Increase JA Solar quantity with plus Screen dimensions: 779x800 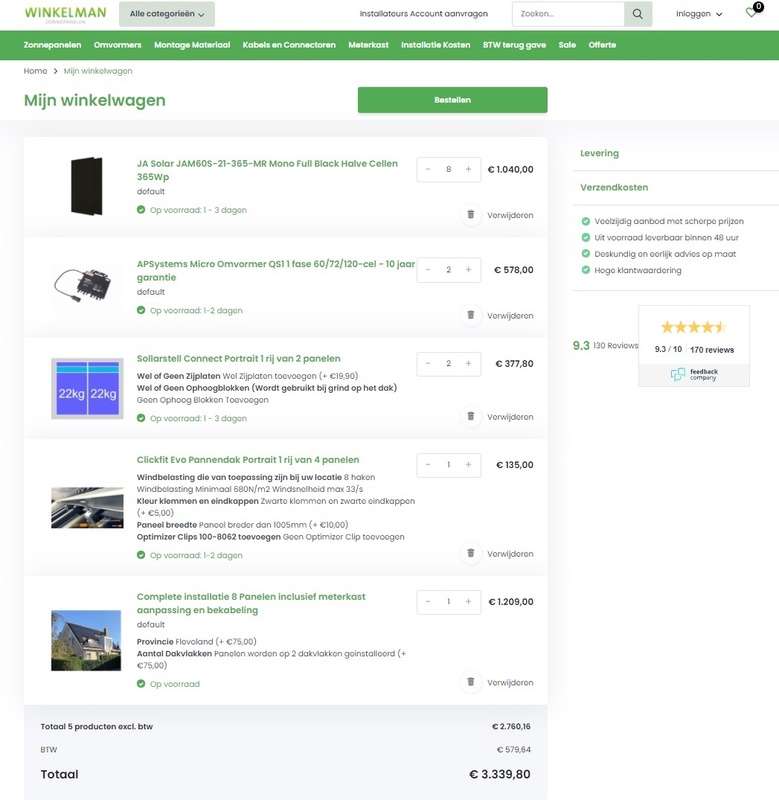468,169
